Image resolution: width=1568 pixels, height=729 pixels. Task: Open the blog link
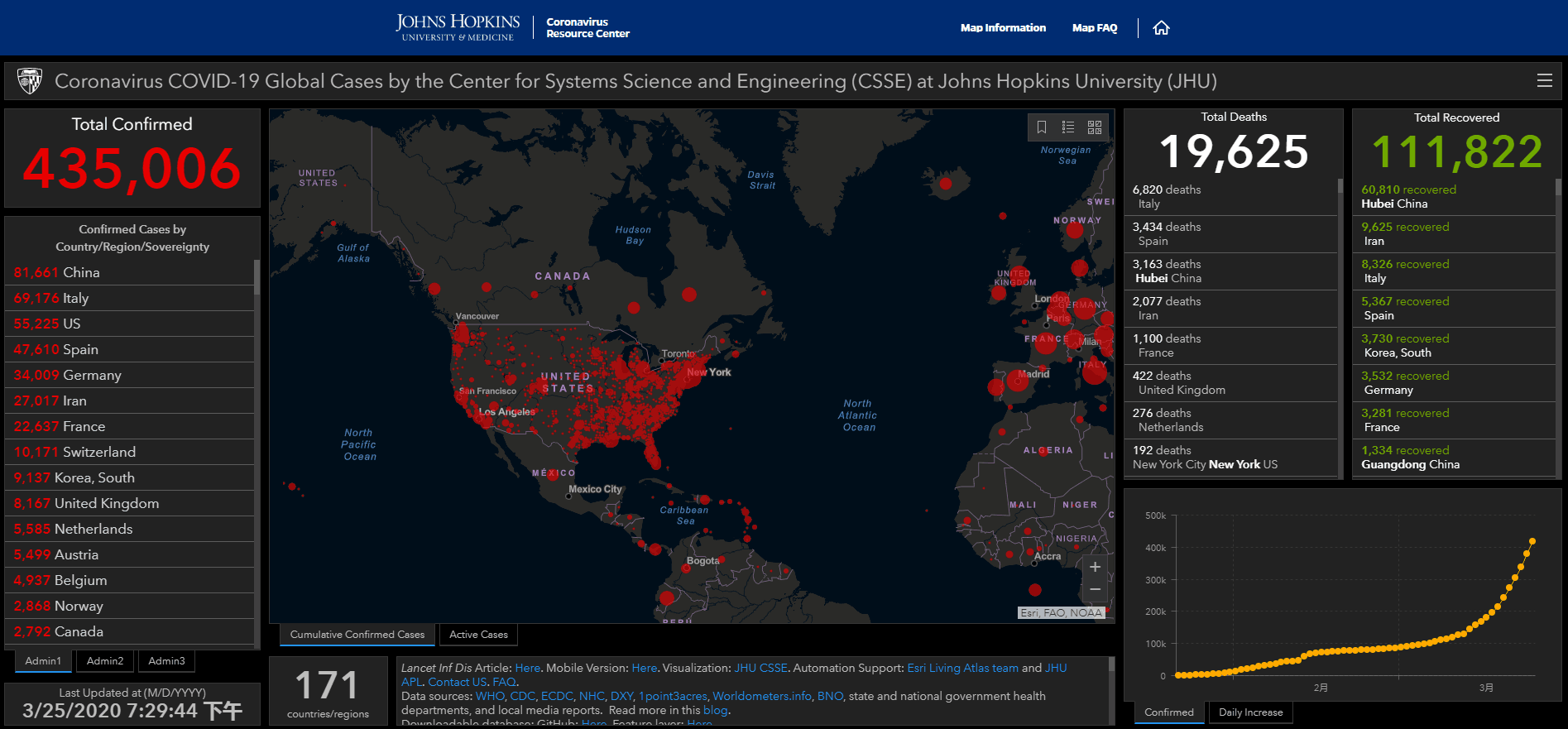coord(715,710)
